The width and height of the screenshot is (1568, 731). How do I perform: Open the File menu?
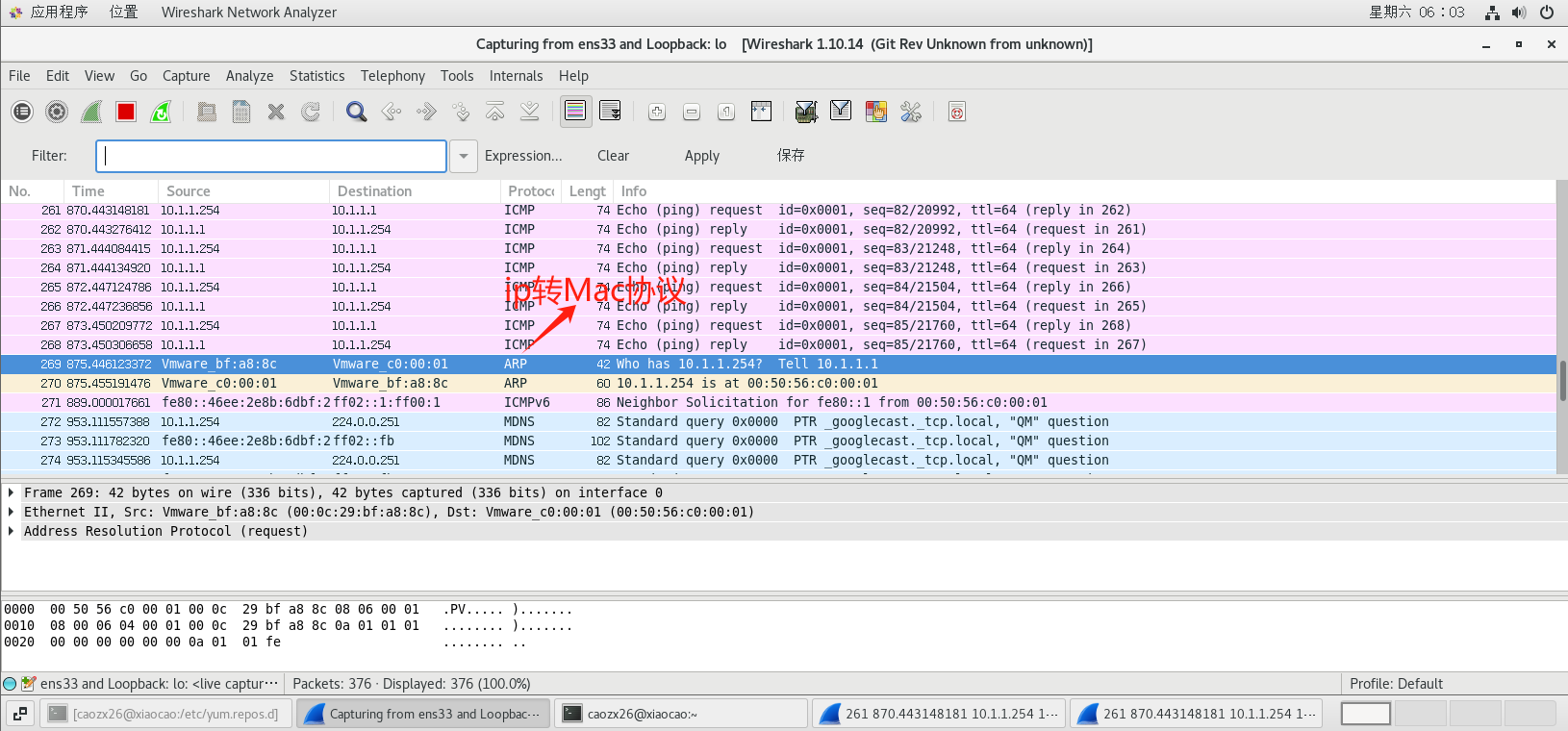(x=19, y=76)
